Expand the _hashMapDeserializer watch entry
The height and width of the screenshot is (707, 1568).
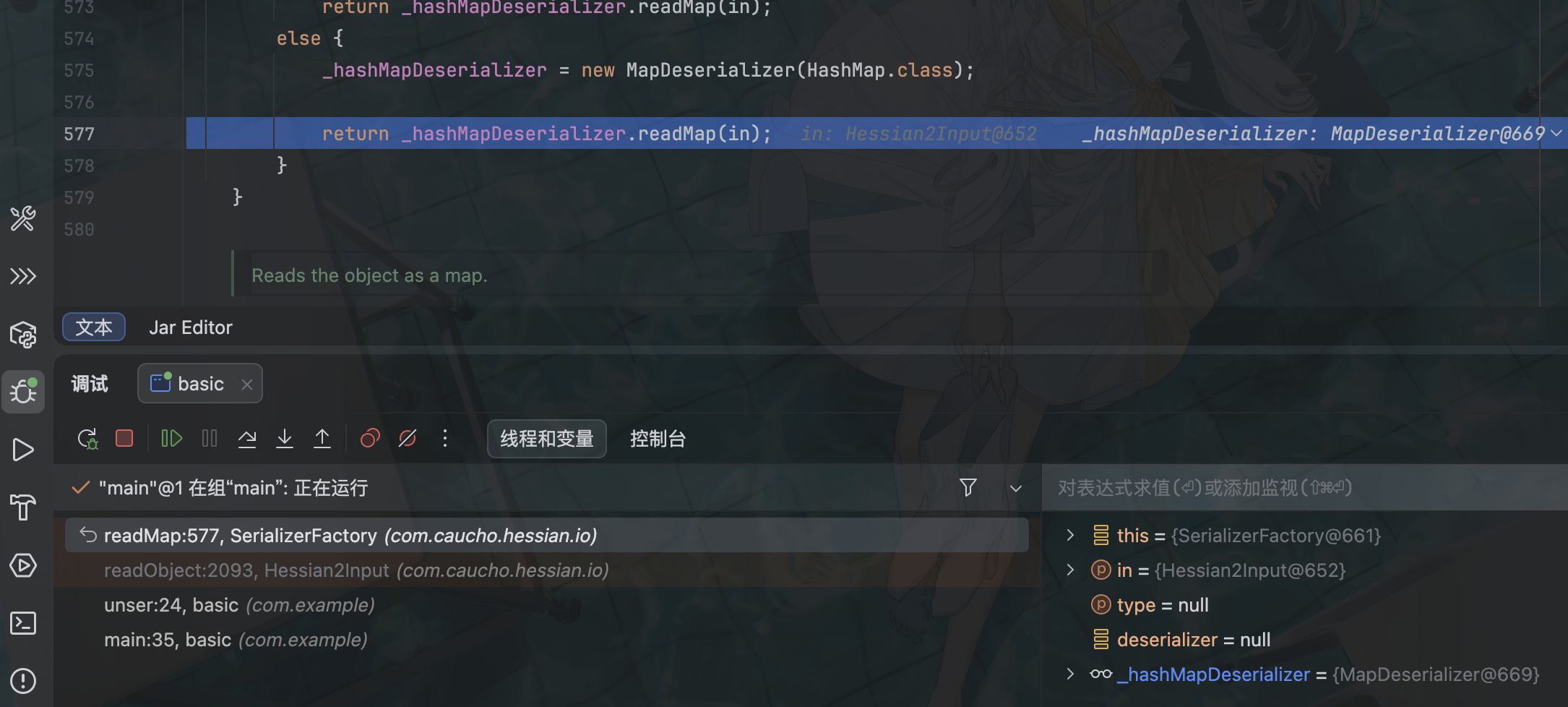pyautogui.click(x=1070, y=674)
